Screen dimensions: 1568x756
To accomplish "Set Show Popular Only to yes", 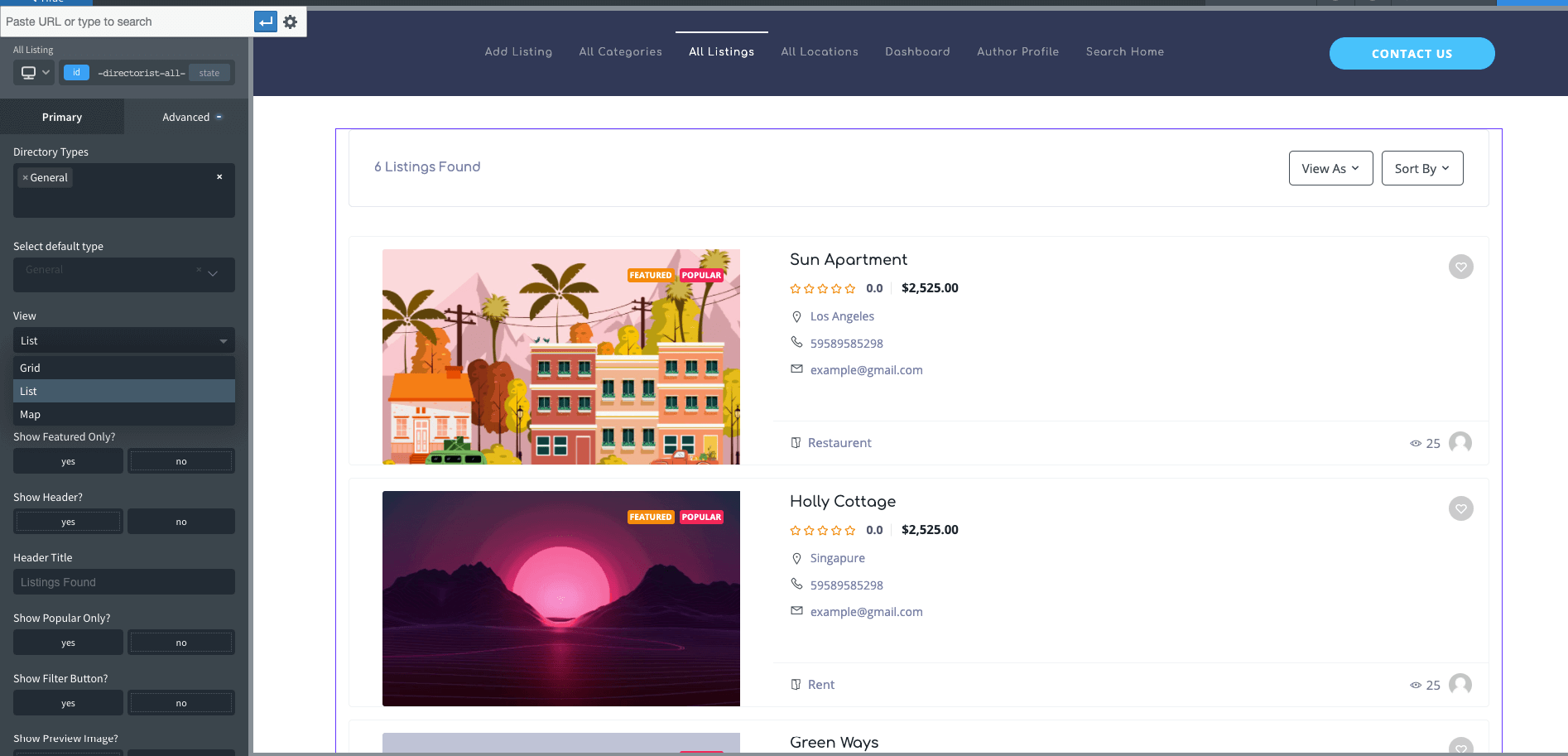I will pyautogui.click(x=68, y=643).
